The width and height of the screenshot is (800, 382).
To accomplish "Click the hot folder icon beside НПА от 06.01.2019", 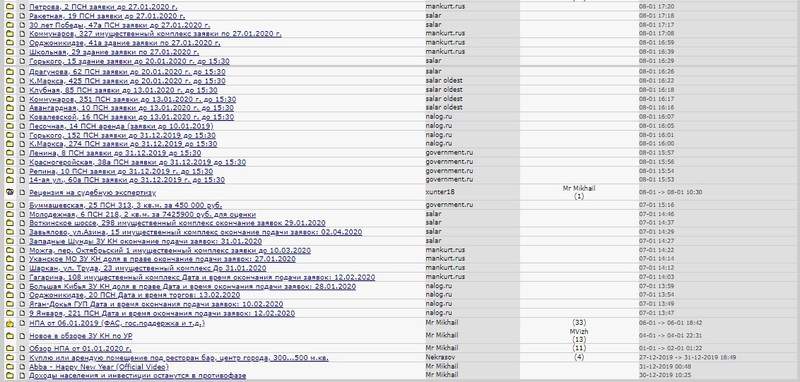I will [10, 323].
